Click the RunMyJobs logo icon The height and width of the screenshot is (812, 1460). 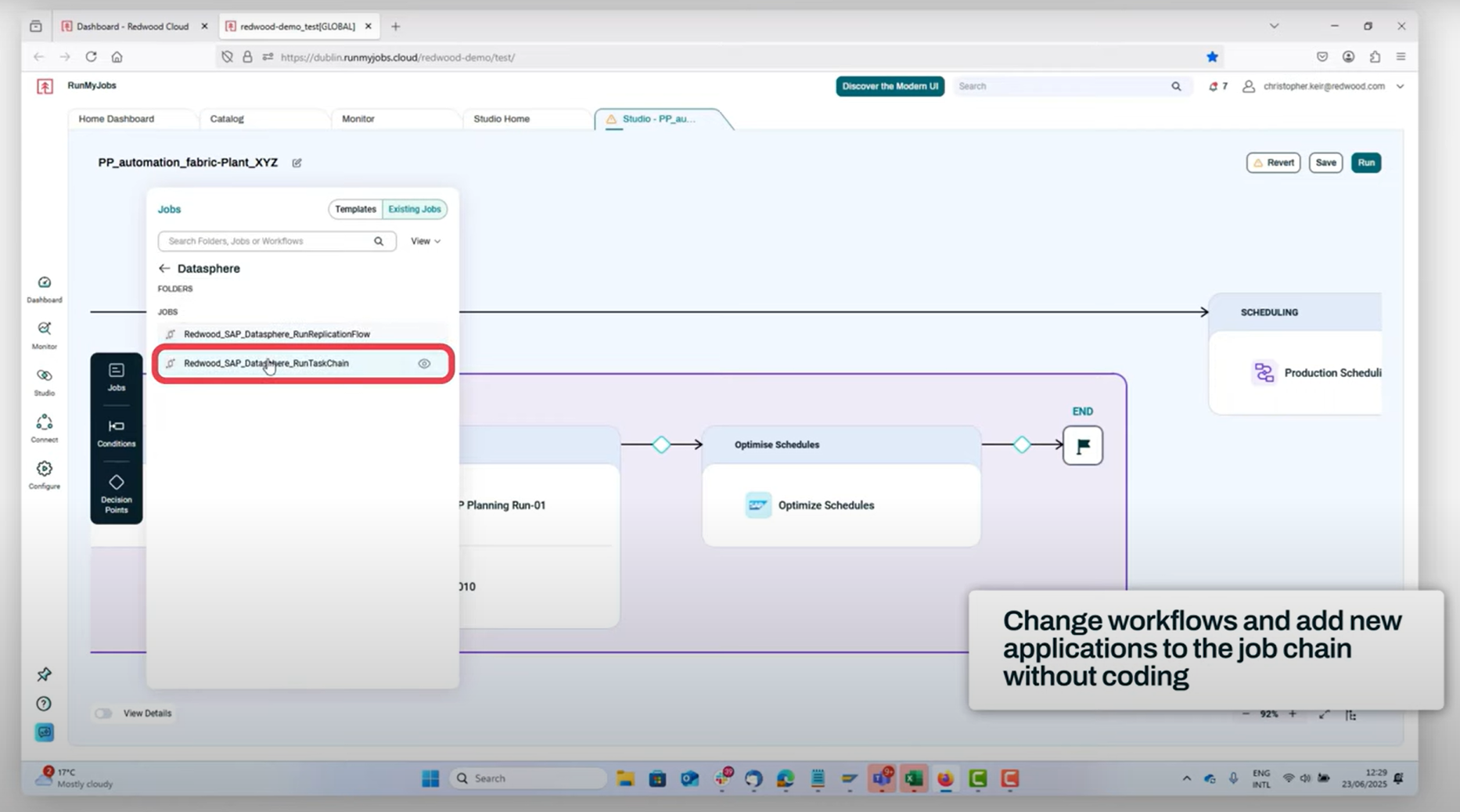pos(45,86)
